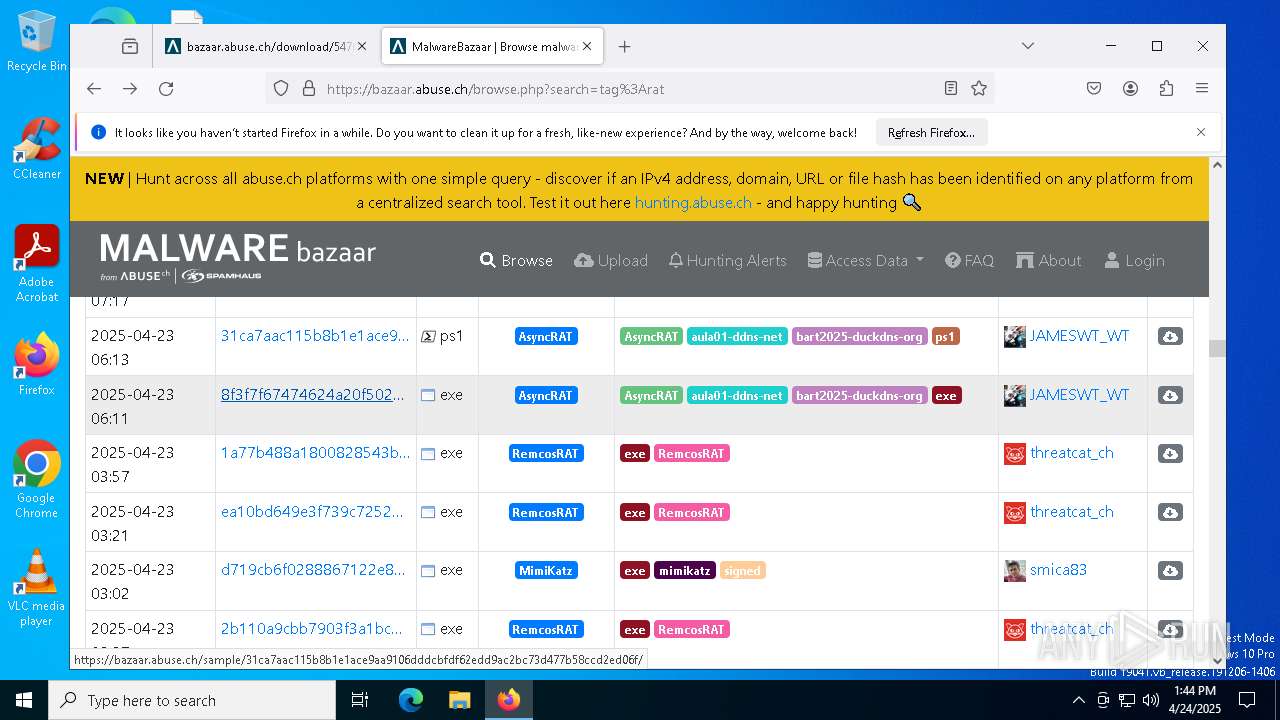Open sample hash 8f3f7f67474624a20f502
Screen dimensions: 1280x720
312,395
